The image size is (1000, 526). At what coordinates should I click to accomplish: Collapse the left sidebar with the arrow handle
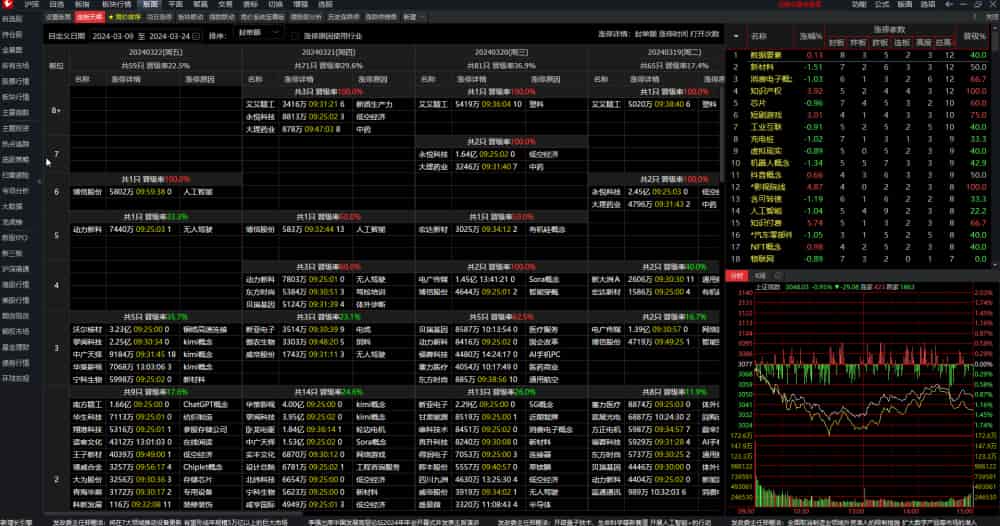pyautogui.click(x=40, y=182)
